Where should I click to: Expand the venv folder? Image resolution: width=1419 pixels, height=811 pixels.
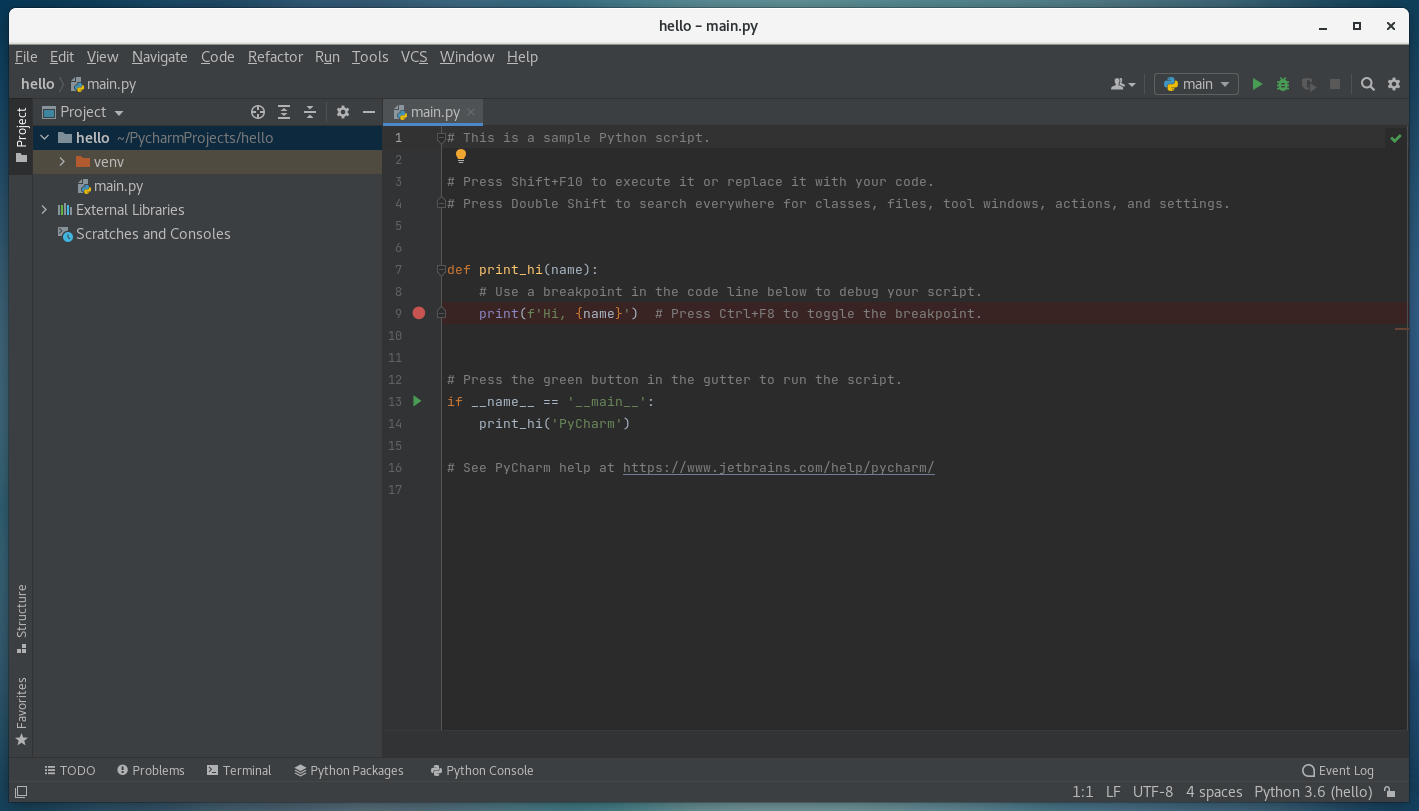tap(62, 162)
